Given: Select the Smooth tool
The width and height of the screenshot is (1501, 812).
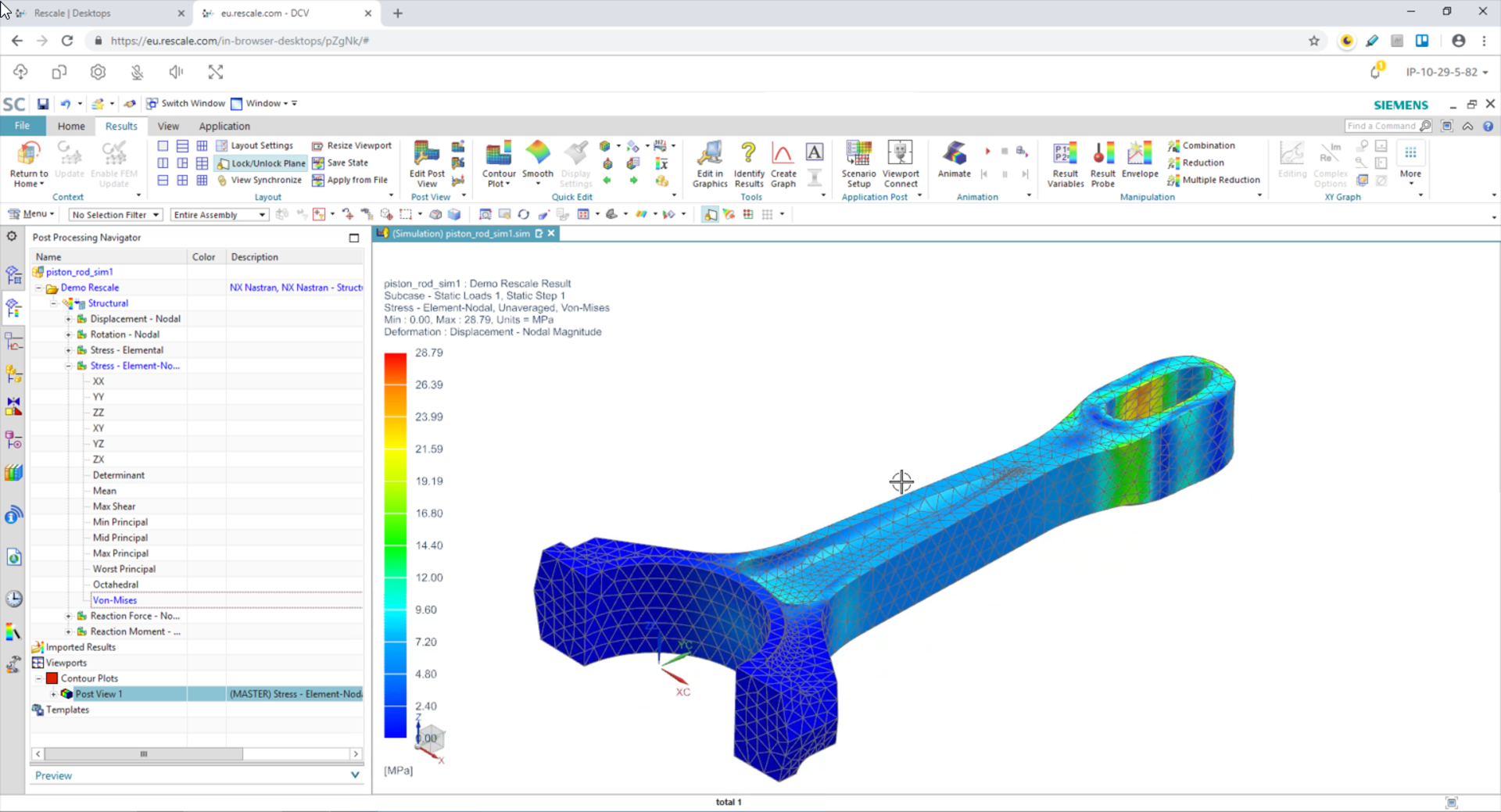Looking at the screenshot, I should pyautogui.click(x=538, y=160).
